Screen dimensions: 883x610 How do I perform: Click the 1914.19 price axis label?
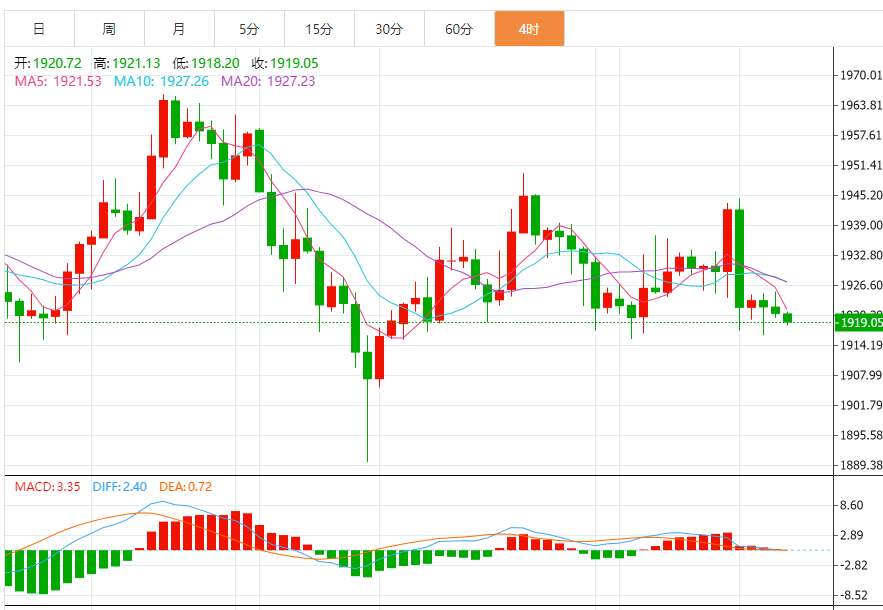pos(861,345)
